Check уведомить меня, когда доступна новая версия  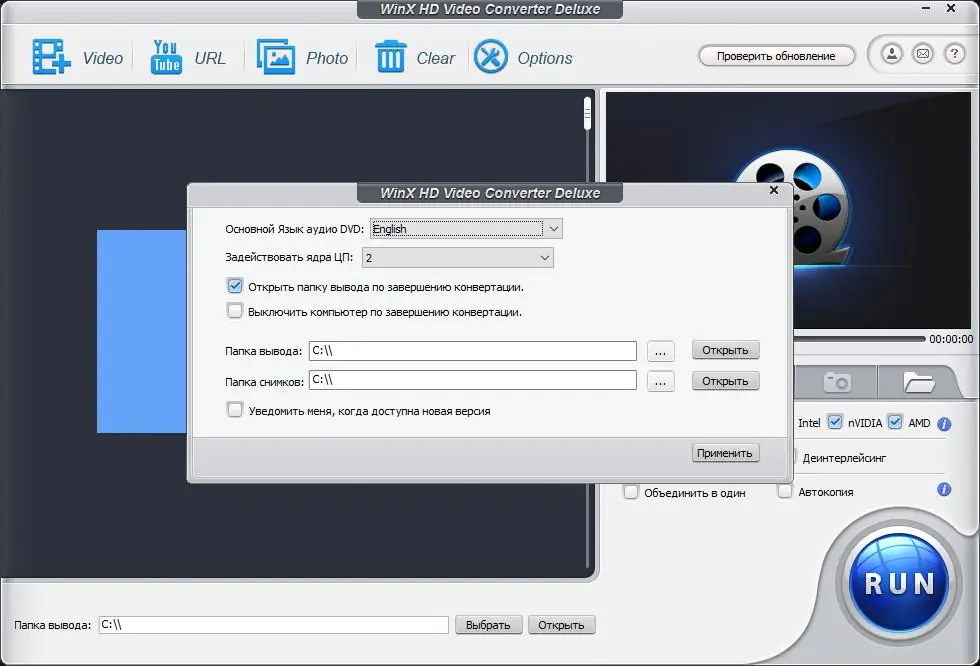[234, 409]
